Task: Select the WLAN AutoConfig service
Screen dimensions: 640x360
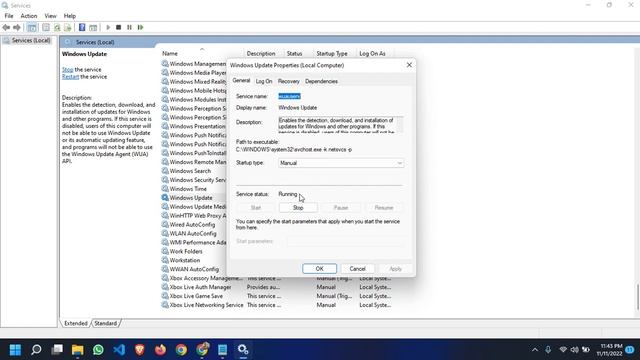Action: pos(193,233)
